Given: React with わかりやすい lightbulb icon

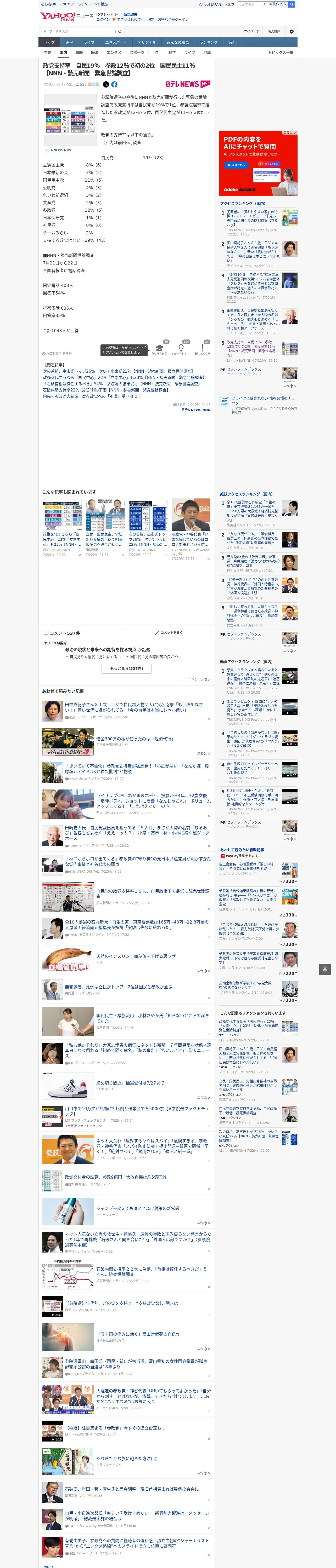Looking at the screenshot, I should point(181,347).
